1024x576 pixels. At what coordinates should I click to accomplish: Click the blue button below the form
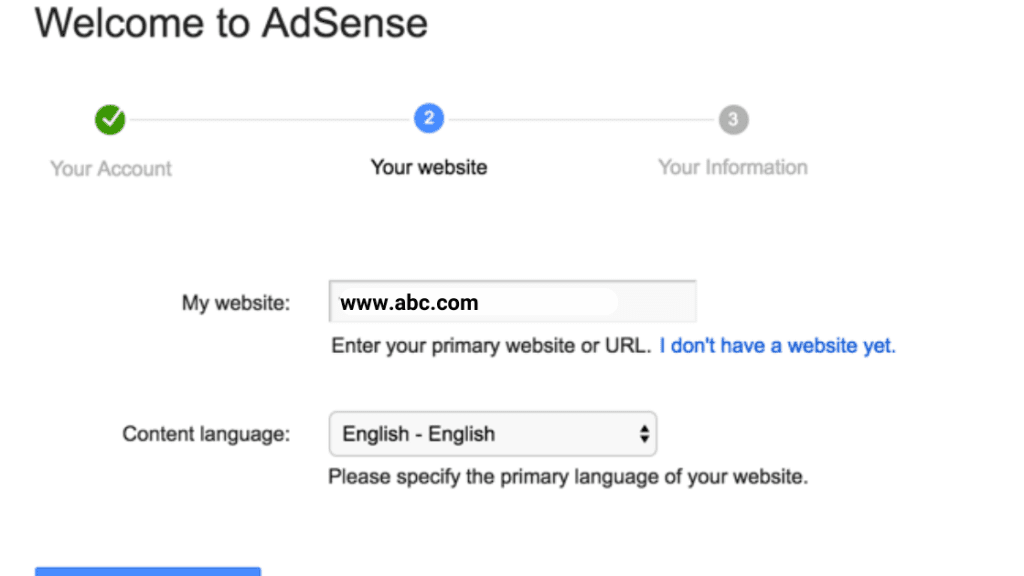pos(148,571)
